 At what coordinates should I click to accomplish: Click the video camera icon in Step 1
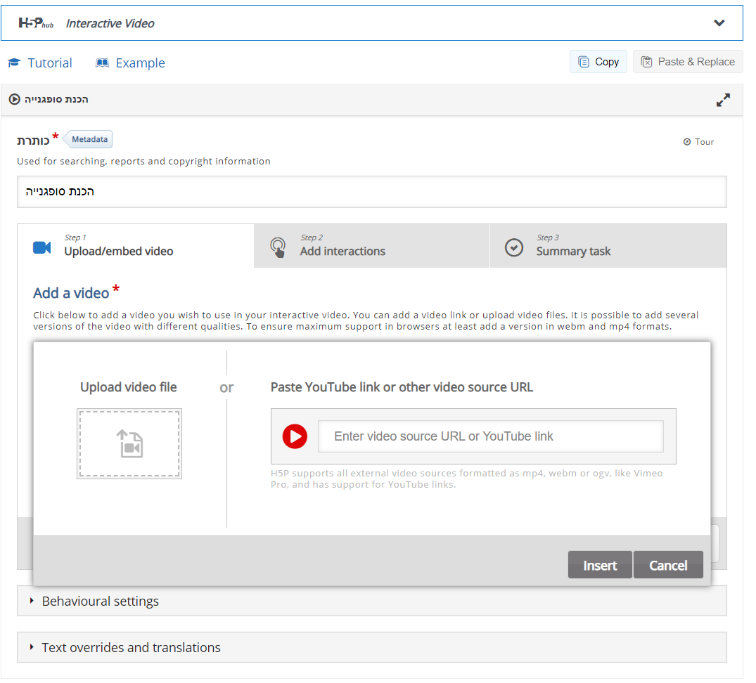point(42,247)
